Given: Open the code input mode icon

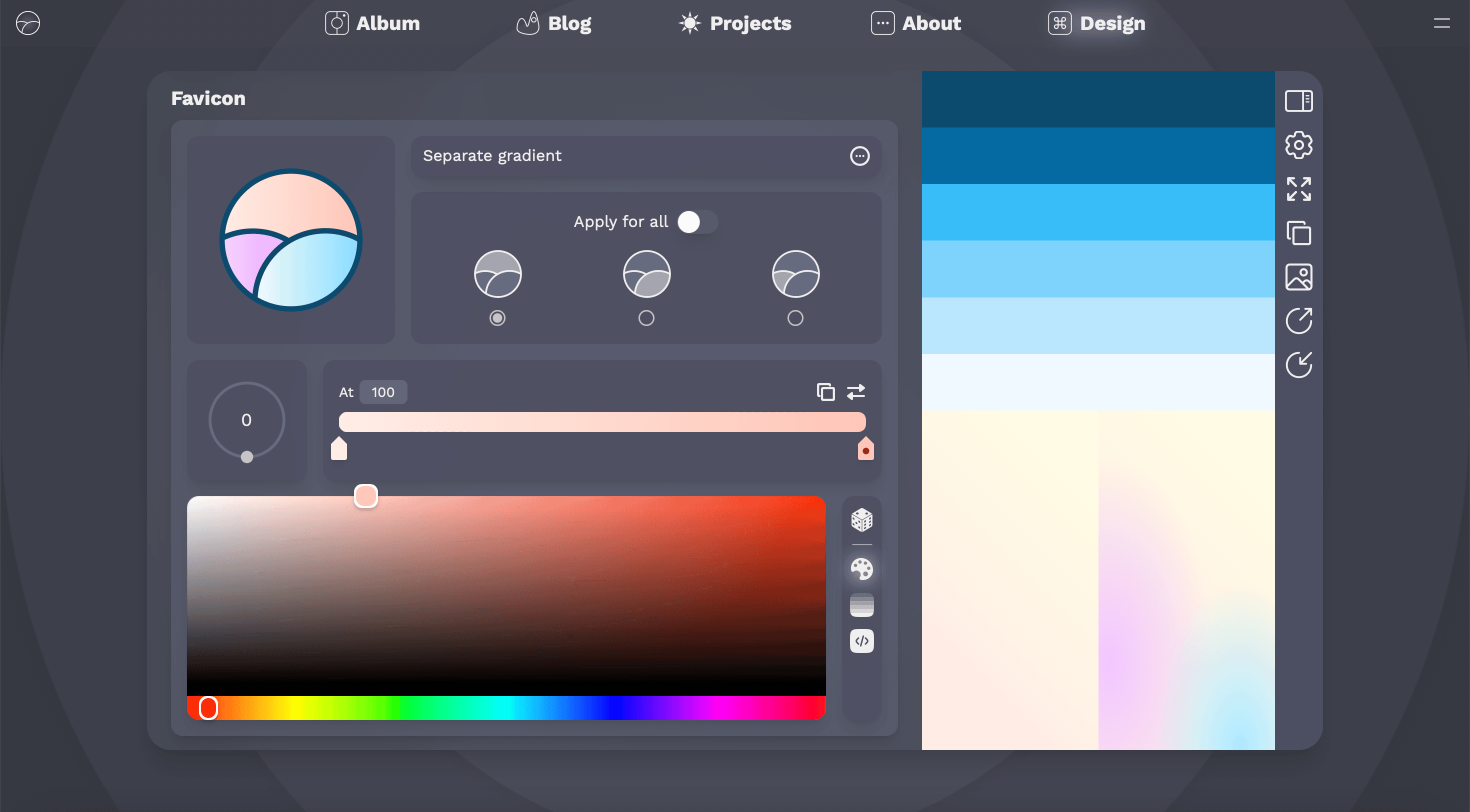Looking at the screenshot, I should click(x=861, y=641).
